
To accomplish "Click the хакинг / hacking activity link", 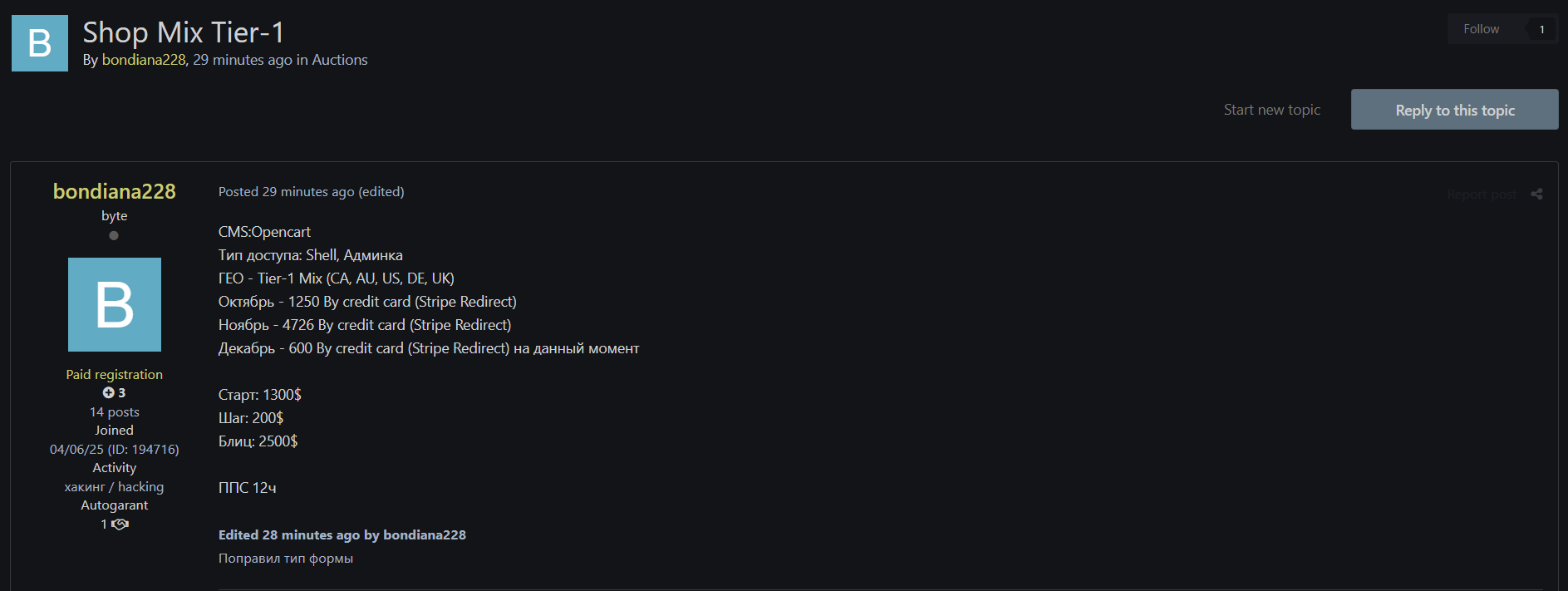I will pos(115,487).
